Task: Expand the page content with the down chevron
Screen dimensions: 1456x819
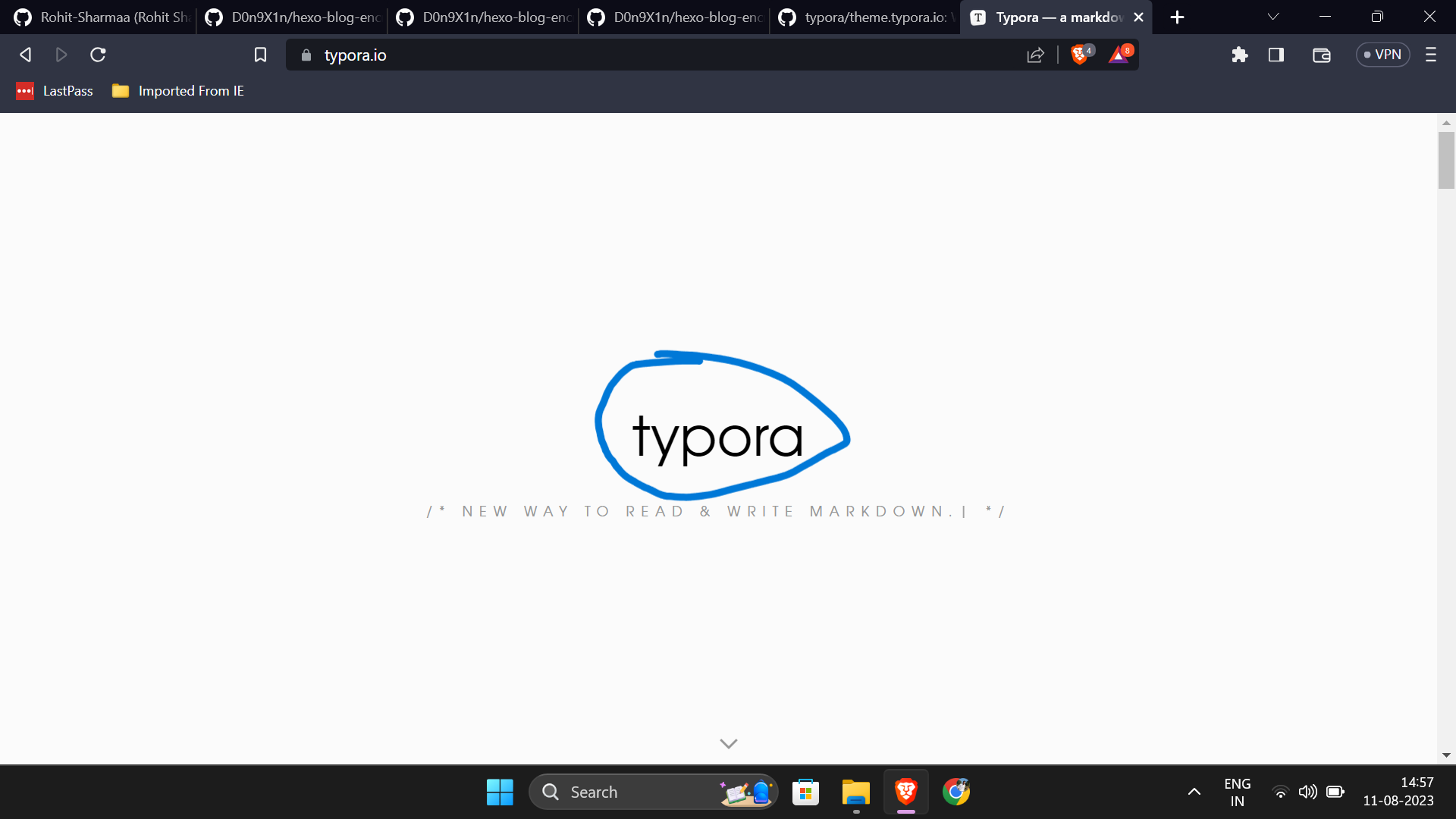Action: [x=727, y=742]
